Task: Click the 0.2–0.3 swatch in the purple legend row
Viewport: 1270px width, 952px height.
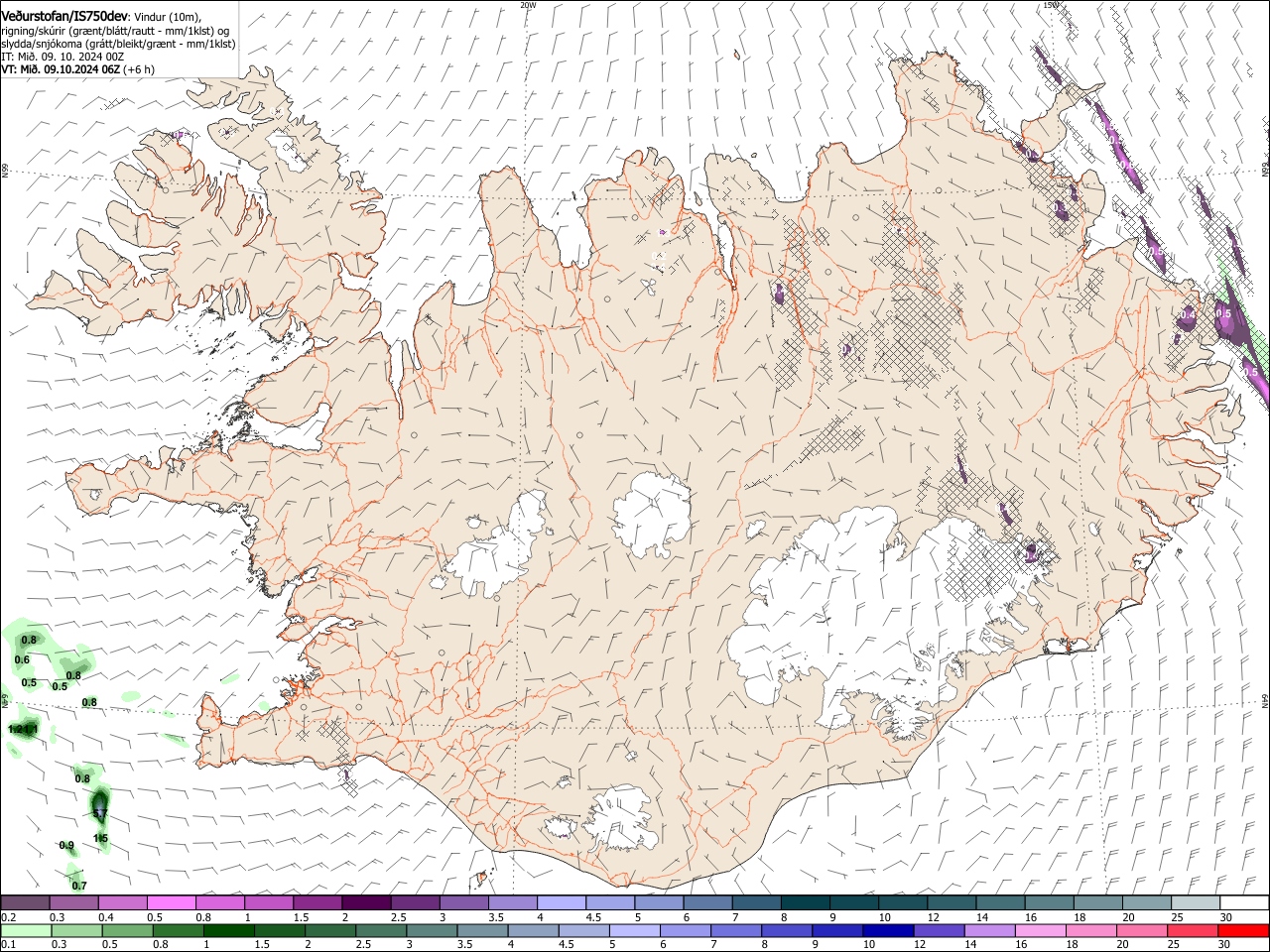Action: tap(25, 902)
